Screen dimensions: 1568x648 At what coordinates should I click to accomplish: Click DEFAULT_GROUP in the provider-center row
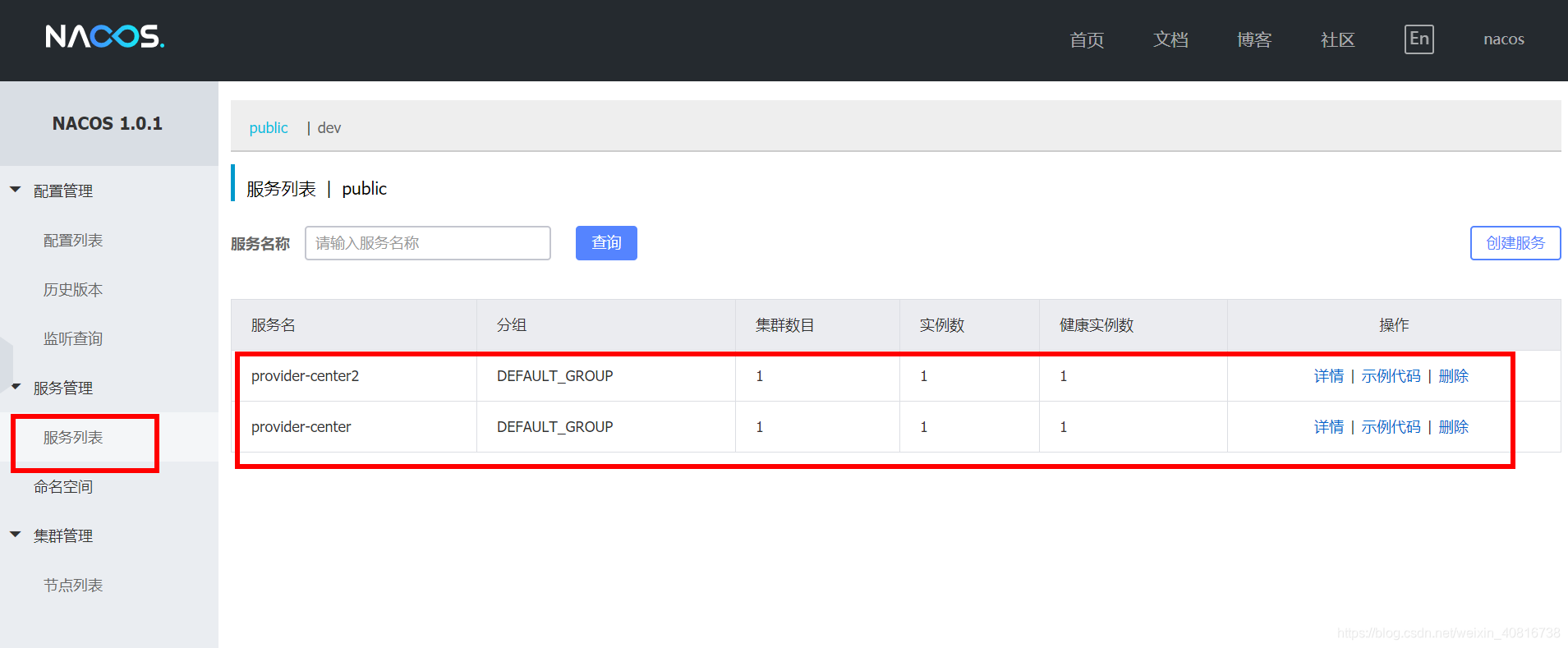[554, 427]
